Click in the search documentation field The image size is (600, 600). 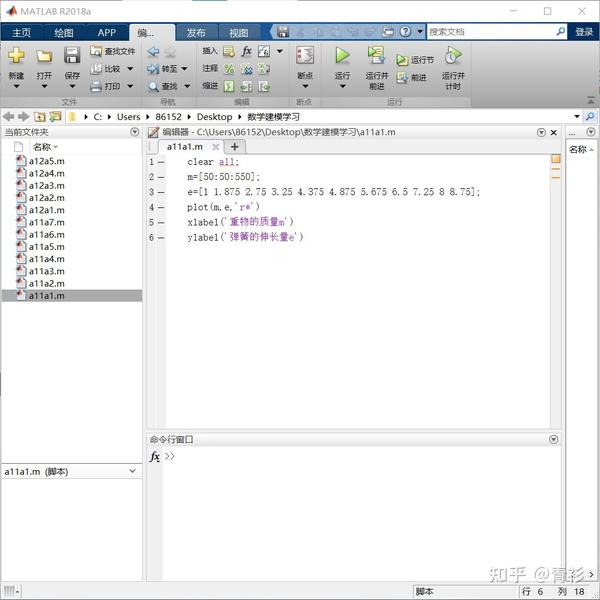tap(491, 32)
